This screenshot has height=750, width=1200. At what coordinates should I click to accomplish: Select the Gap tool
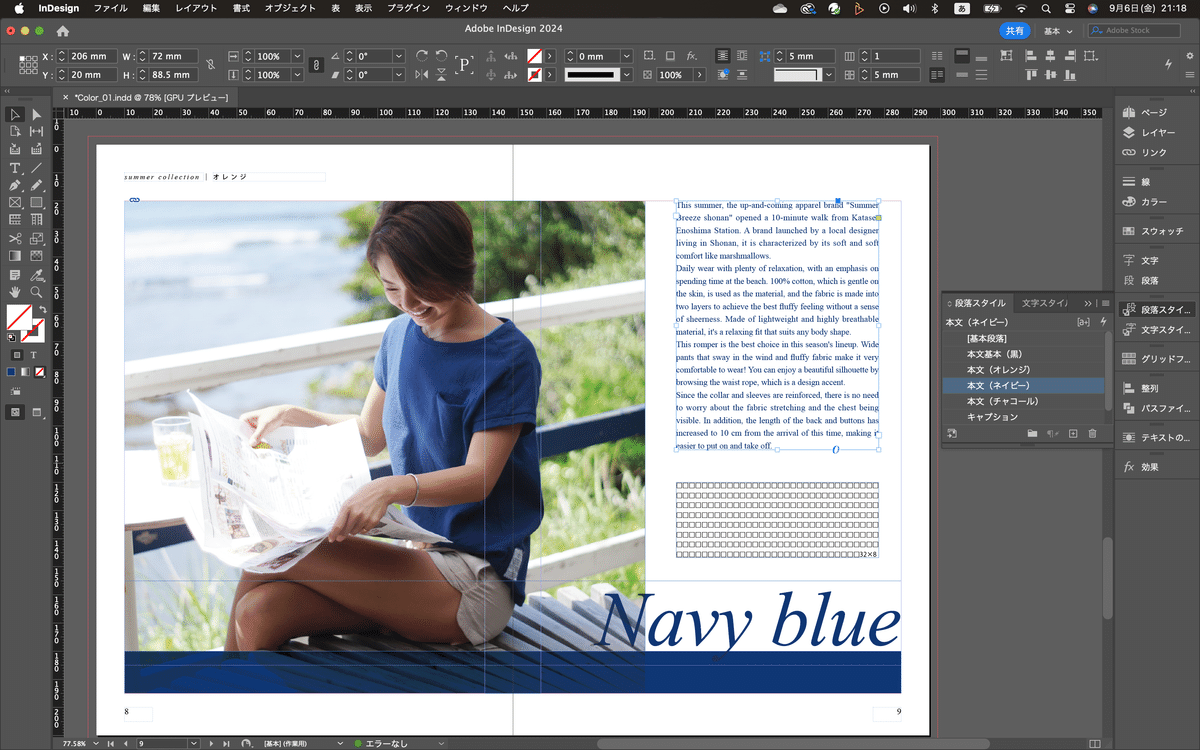36,131
